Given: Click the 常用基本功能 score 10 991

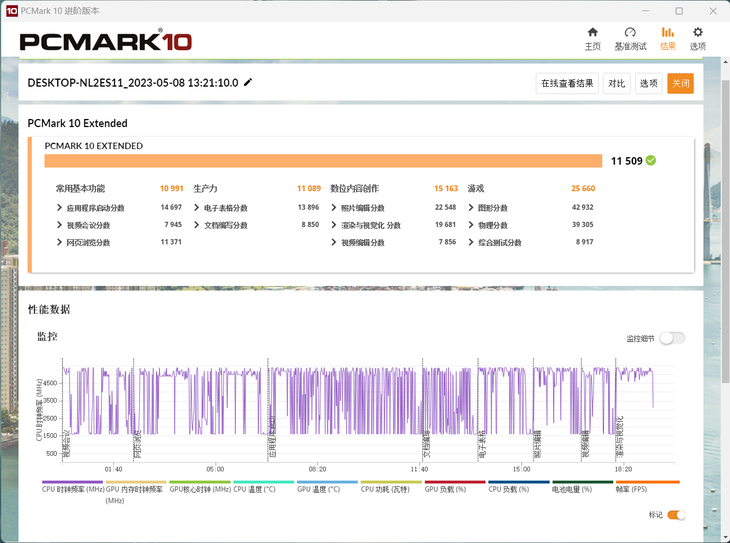Looking at the screenshot, I should (171, 188).
